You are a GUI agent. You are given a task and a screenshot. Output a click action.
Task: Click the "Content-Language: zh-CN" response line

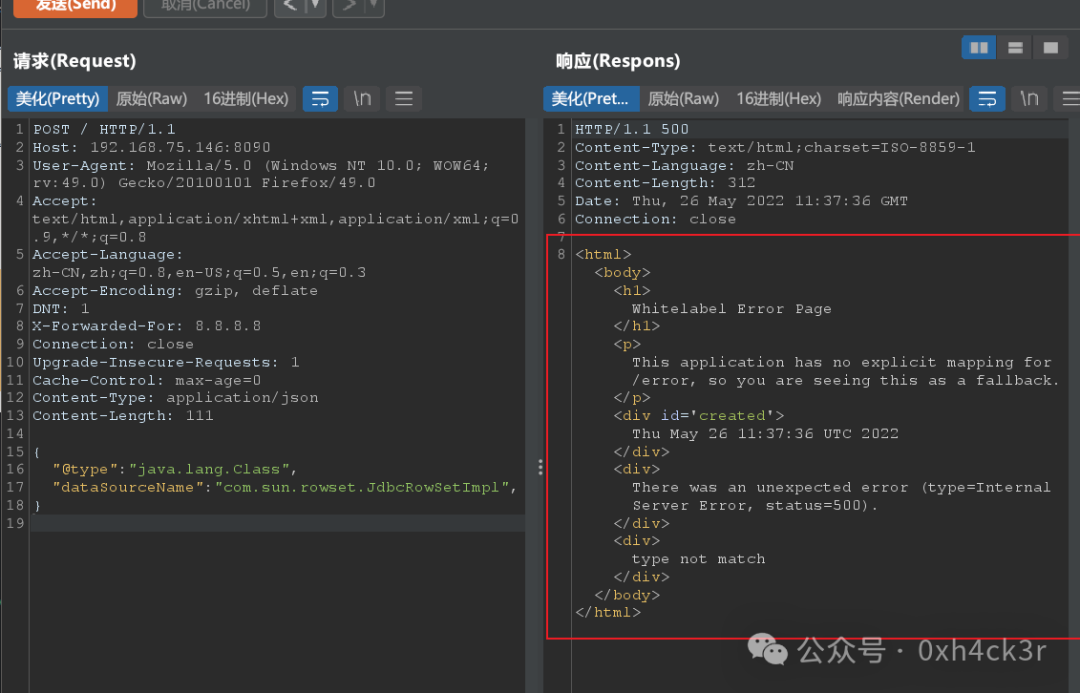684,165
